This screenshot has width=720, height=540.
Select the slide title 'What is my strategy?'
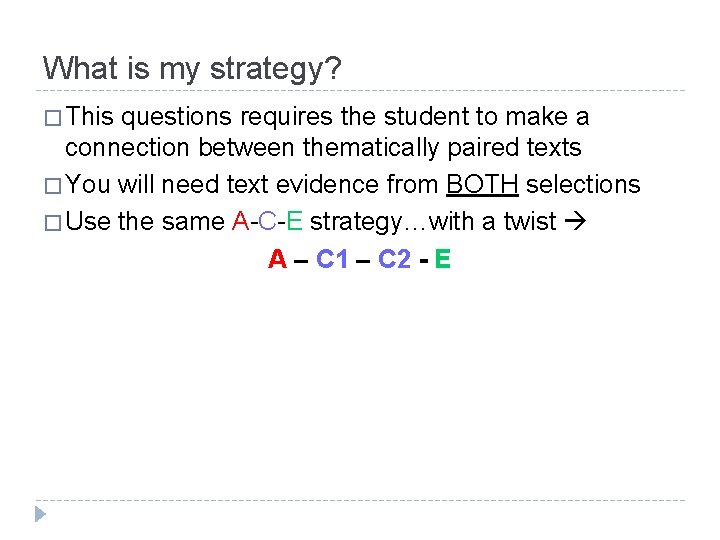(x=192, y=69)
